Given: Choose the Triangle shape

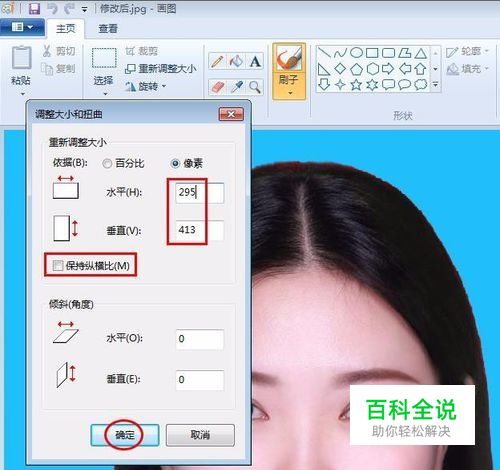Looking at the screenshot, I should (421, 53).
